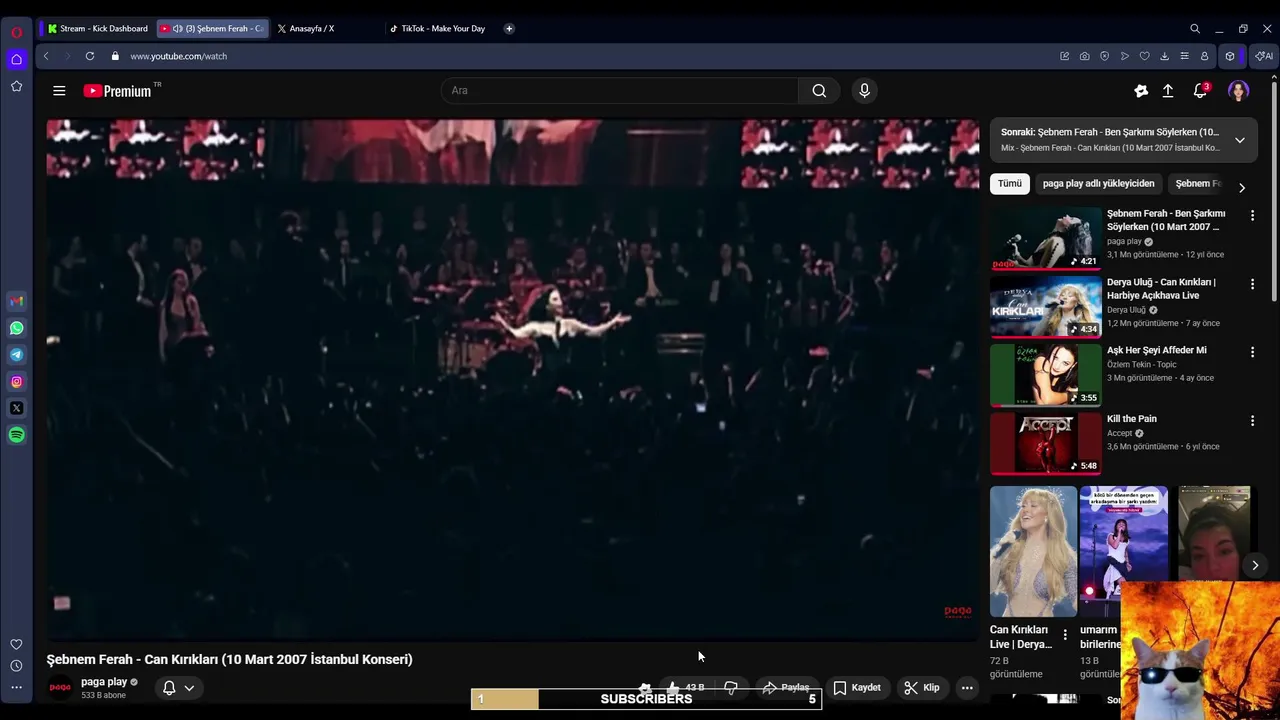Open Can Kırıkları Live Derya short

1033,552
